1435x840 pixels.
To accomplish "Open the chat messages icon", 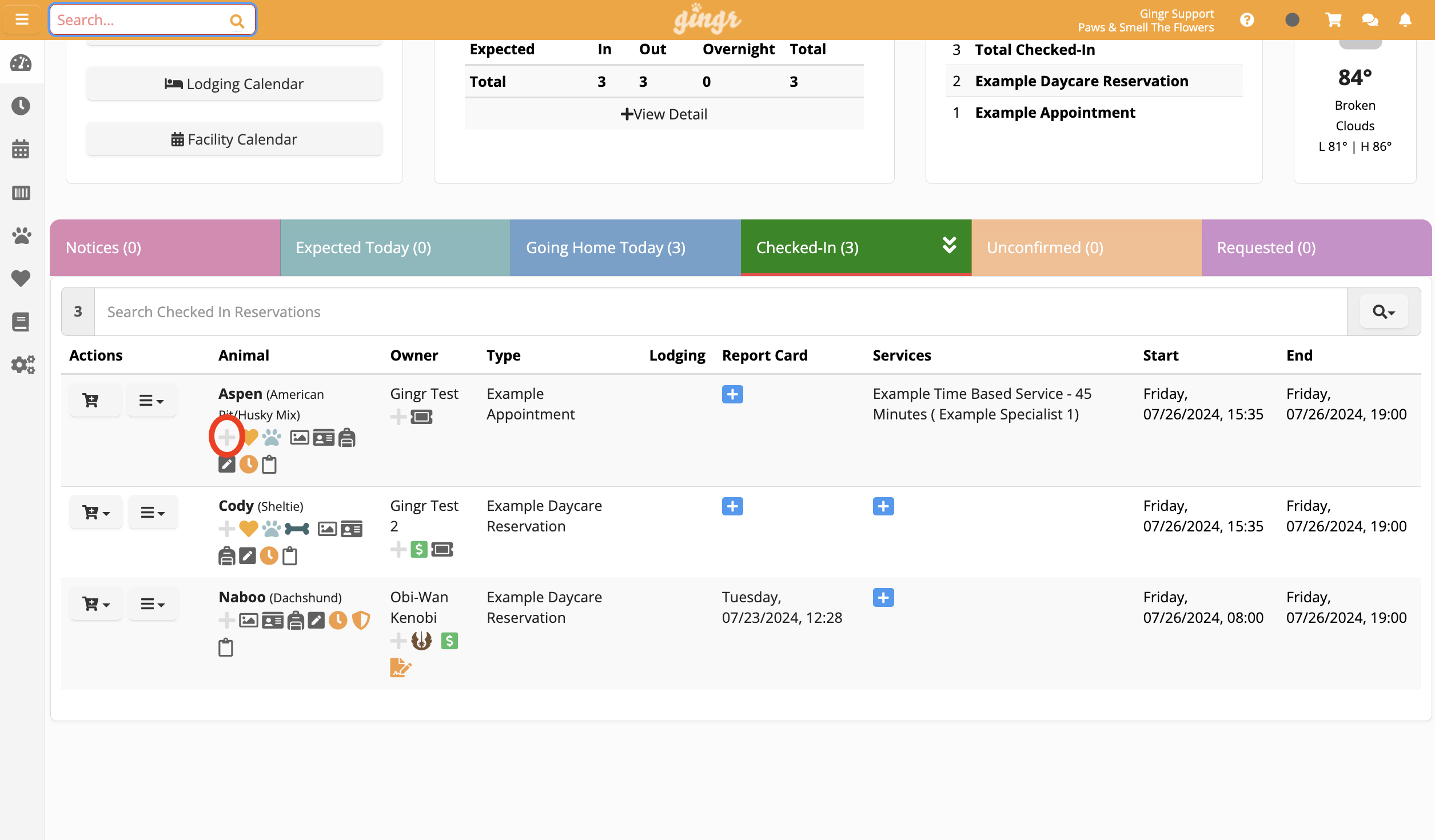I will point(1370,20).
